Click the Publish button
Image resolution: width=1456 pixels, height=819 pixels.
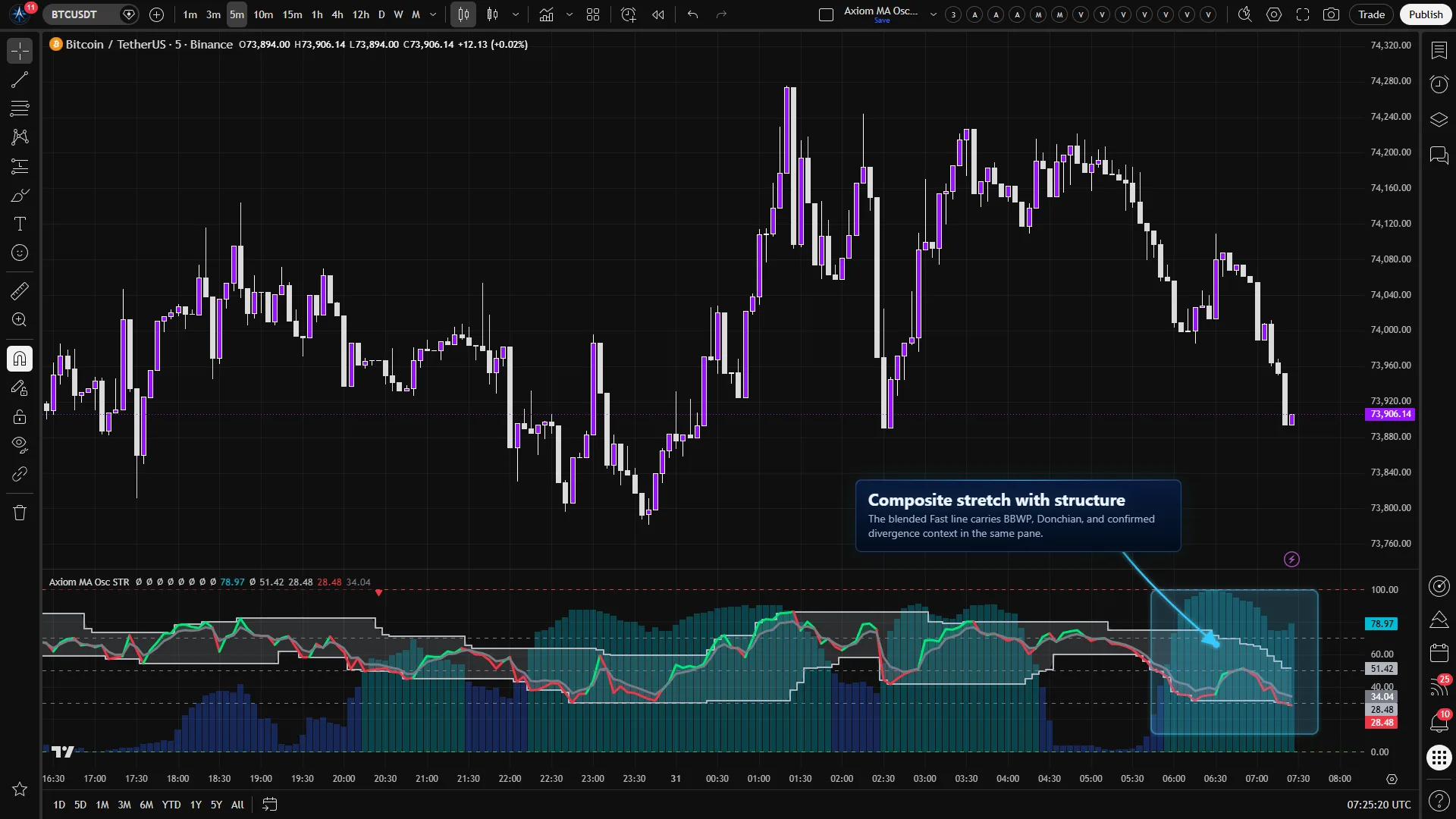pyautogui.click(x=1426, y=14)
